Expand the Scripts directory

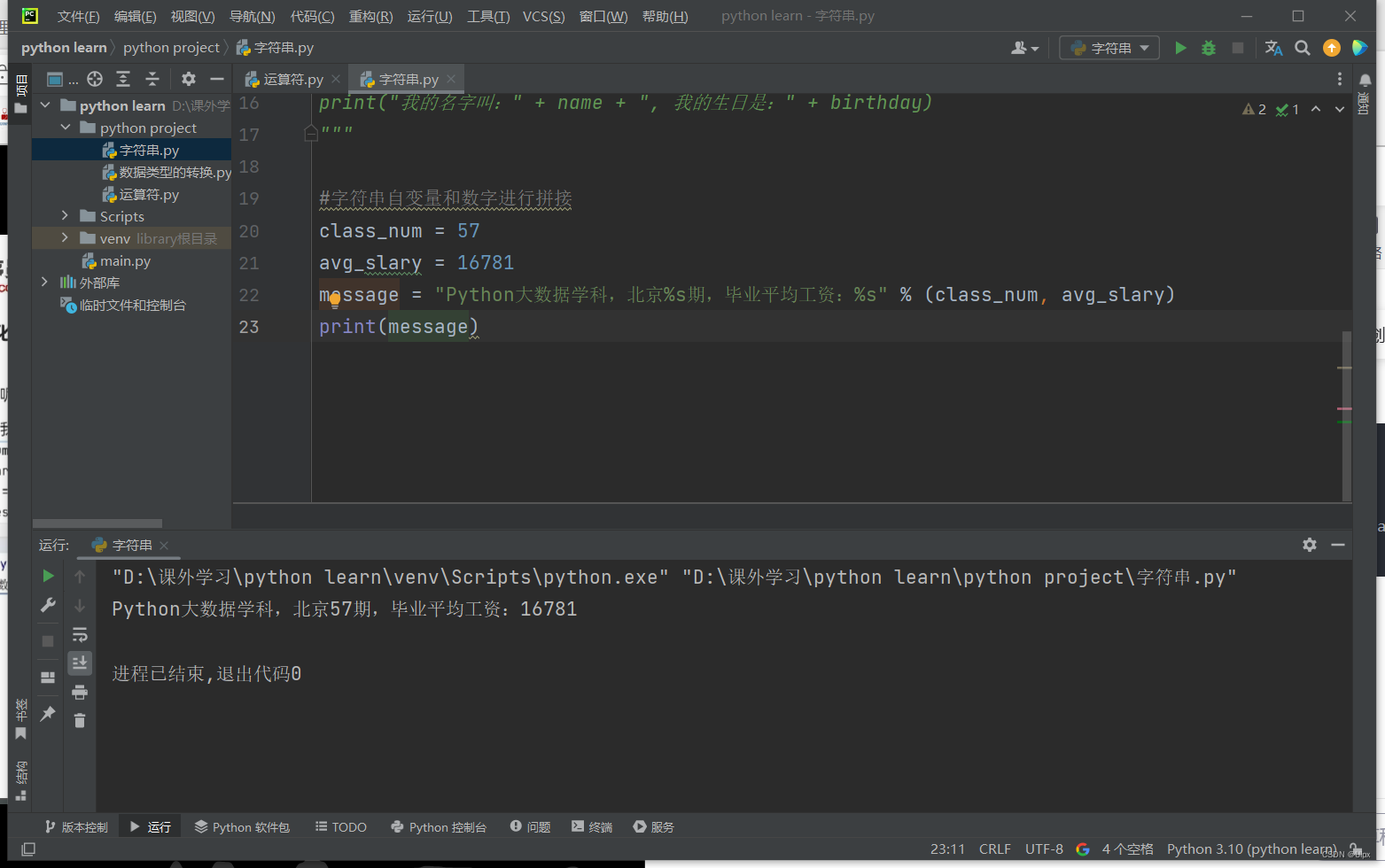(x=63, y=215)
